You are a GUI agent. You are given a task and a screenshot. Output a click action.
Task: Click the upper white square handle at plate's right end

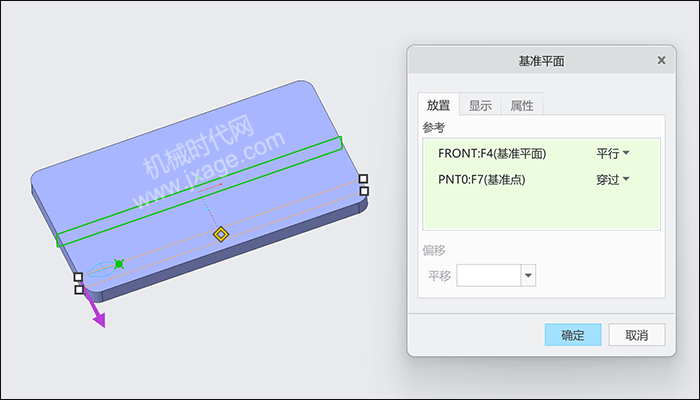pos(363,179)
